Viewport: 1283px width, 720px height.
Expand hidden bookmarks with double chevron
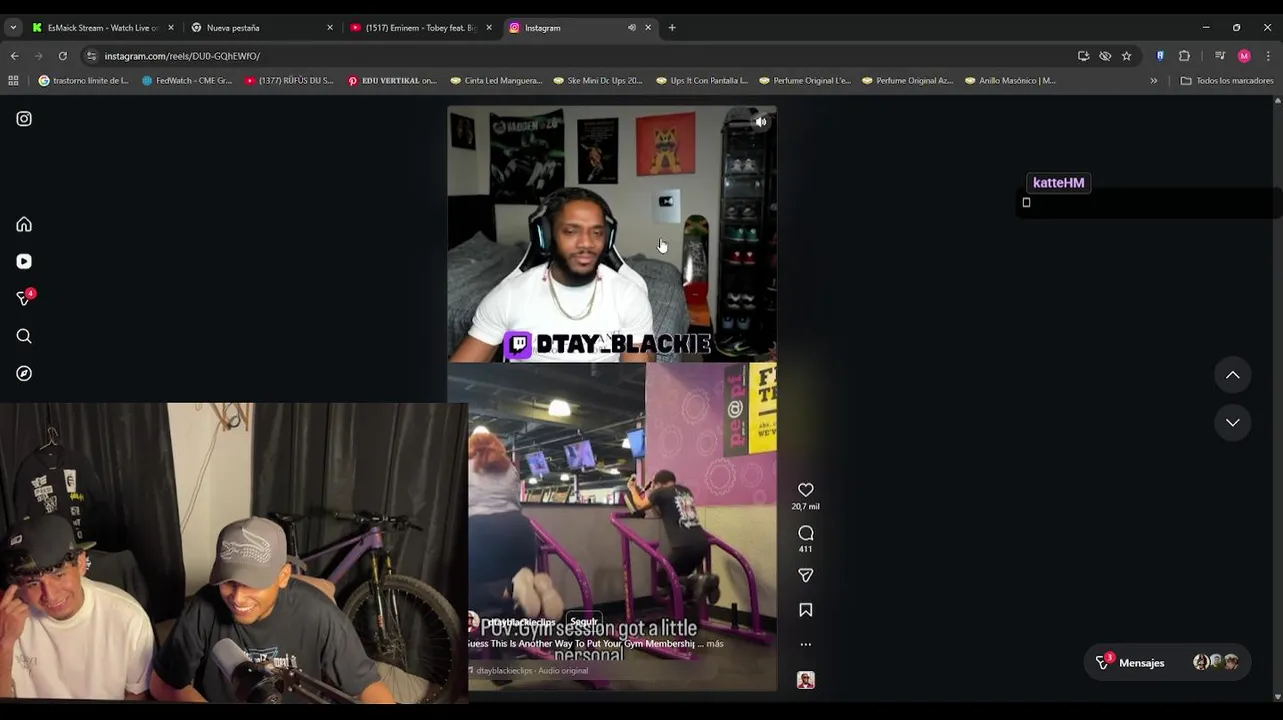[x=1153, y=81]
